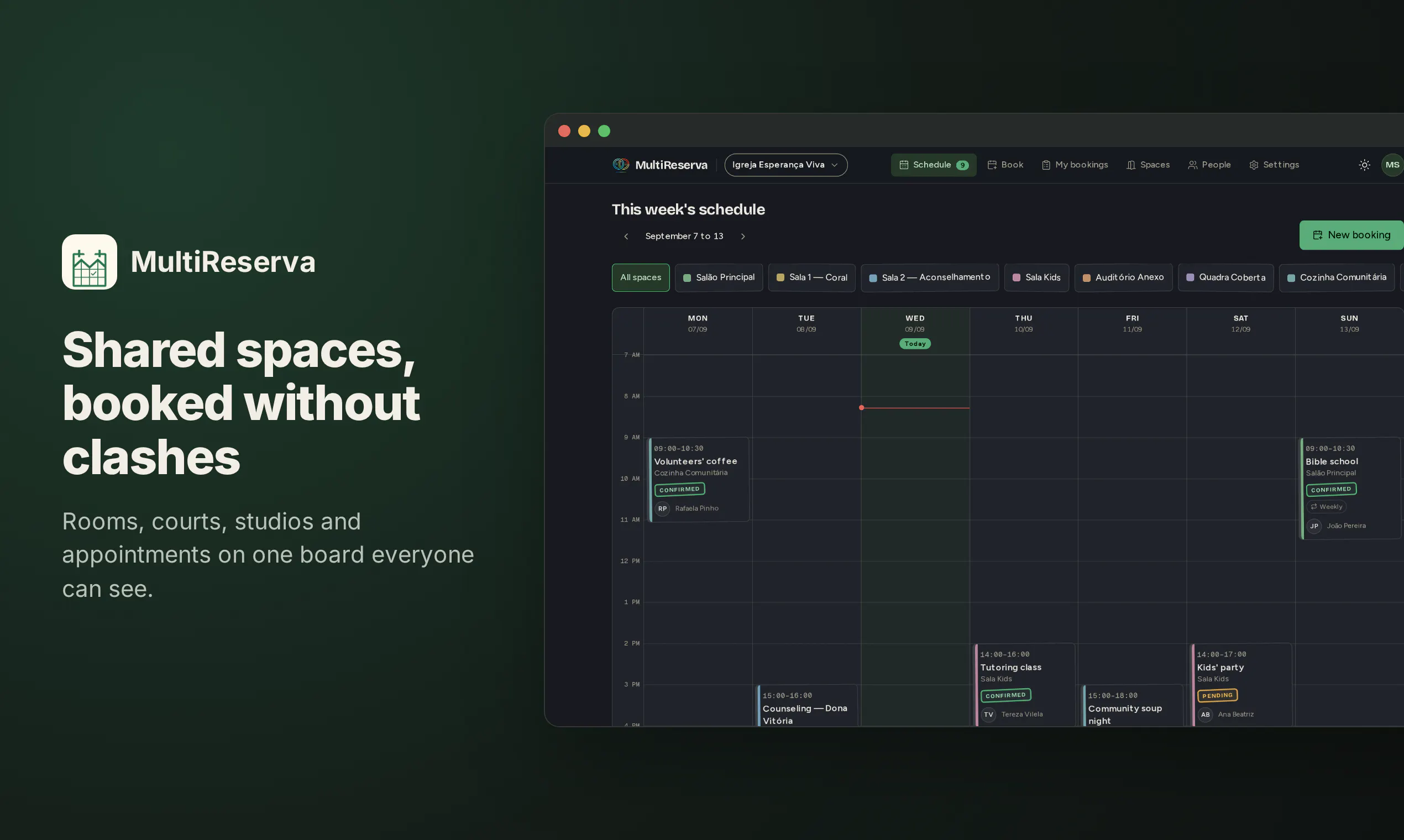1404x840 pixels.
Task: Click the JP avatar of João Pereira
Action: pyautogui.click(x=1314, y=526)
